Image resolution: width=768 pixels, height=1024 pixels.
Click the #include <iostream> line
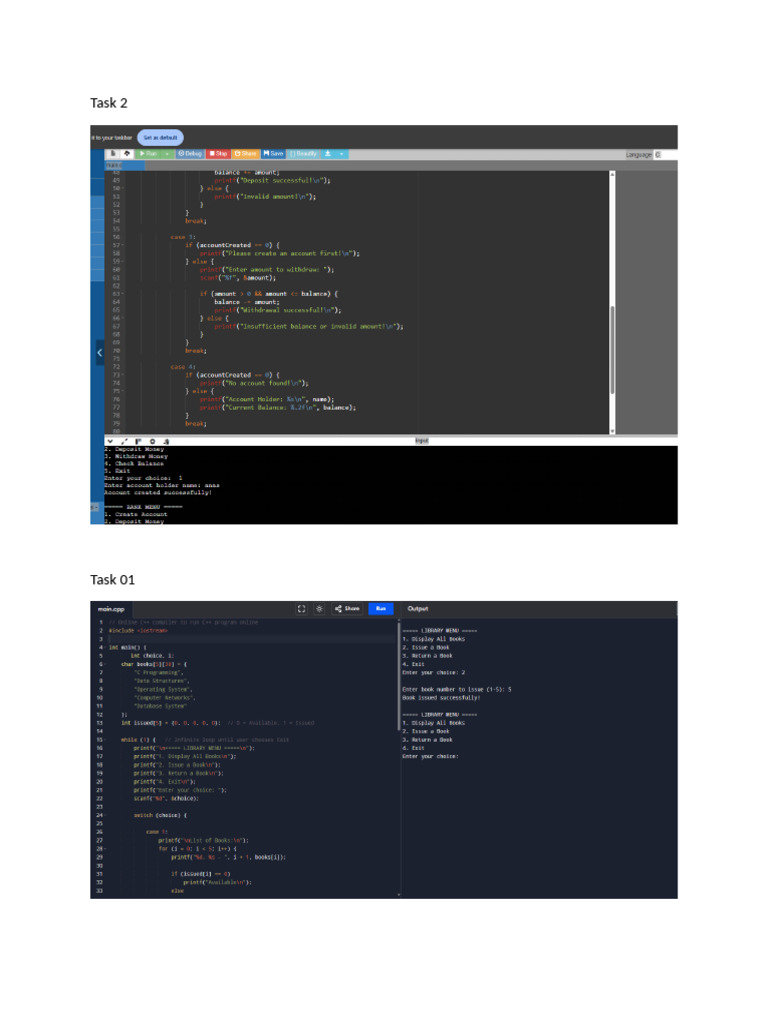point(138,631)
